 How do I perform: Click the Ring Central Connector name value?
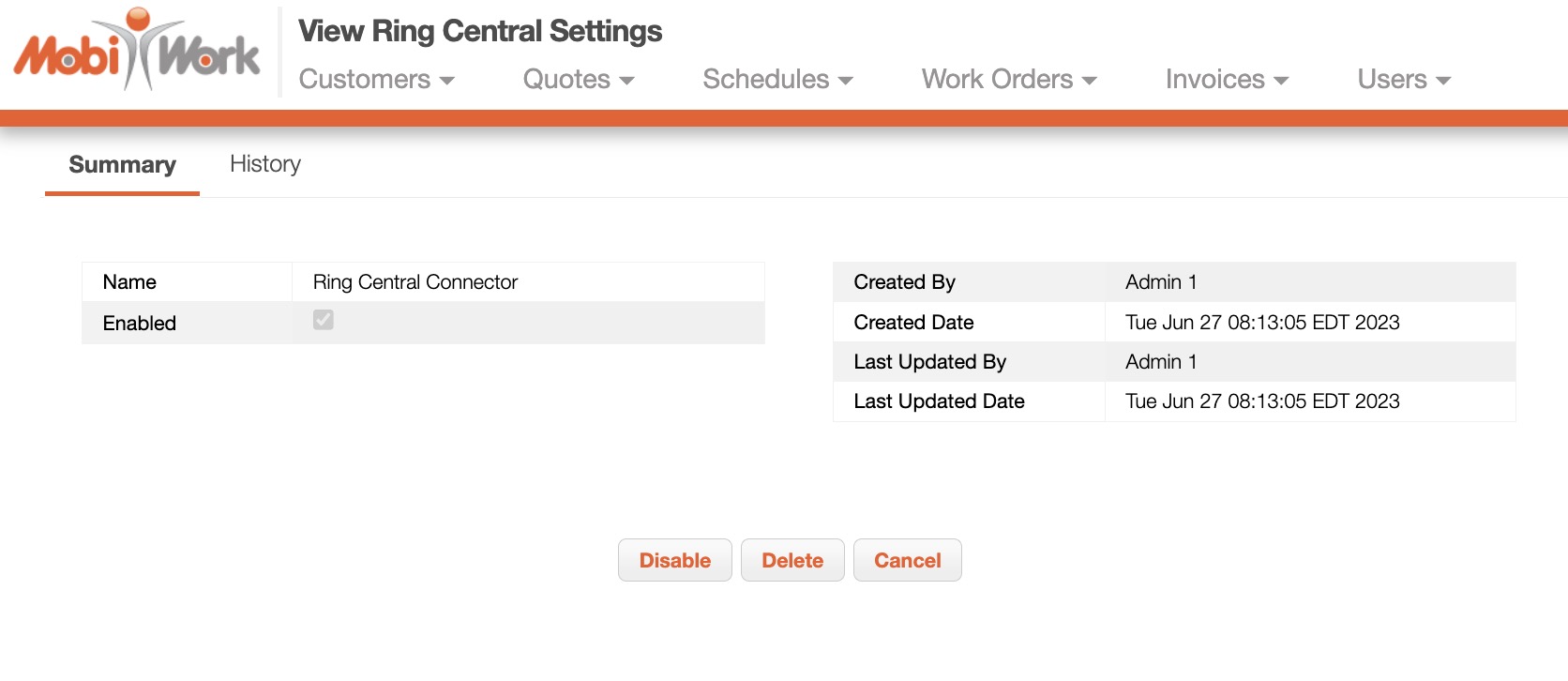pyautogui.click(x=415, y=282)
